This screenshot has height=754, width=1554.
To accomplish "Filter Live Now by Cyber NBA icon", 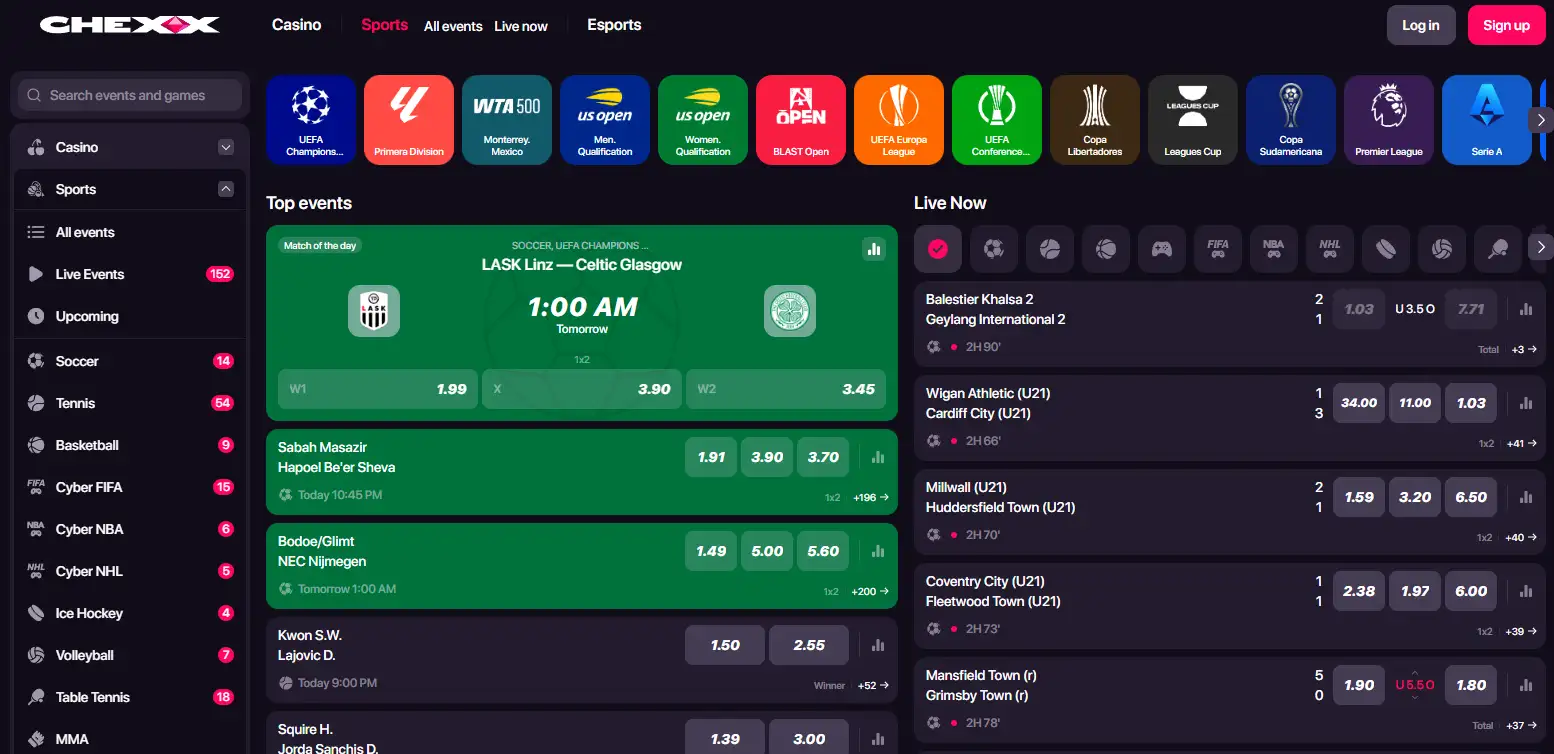I will 1274,249.
